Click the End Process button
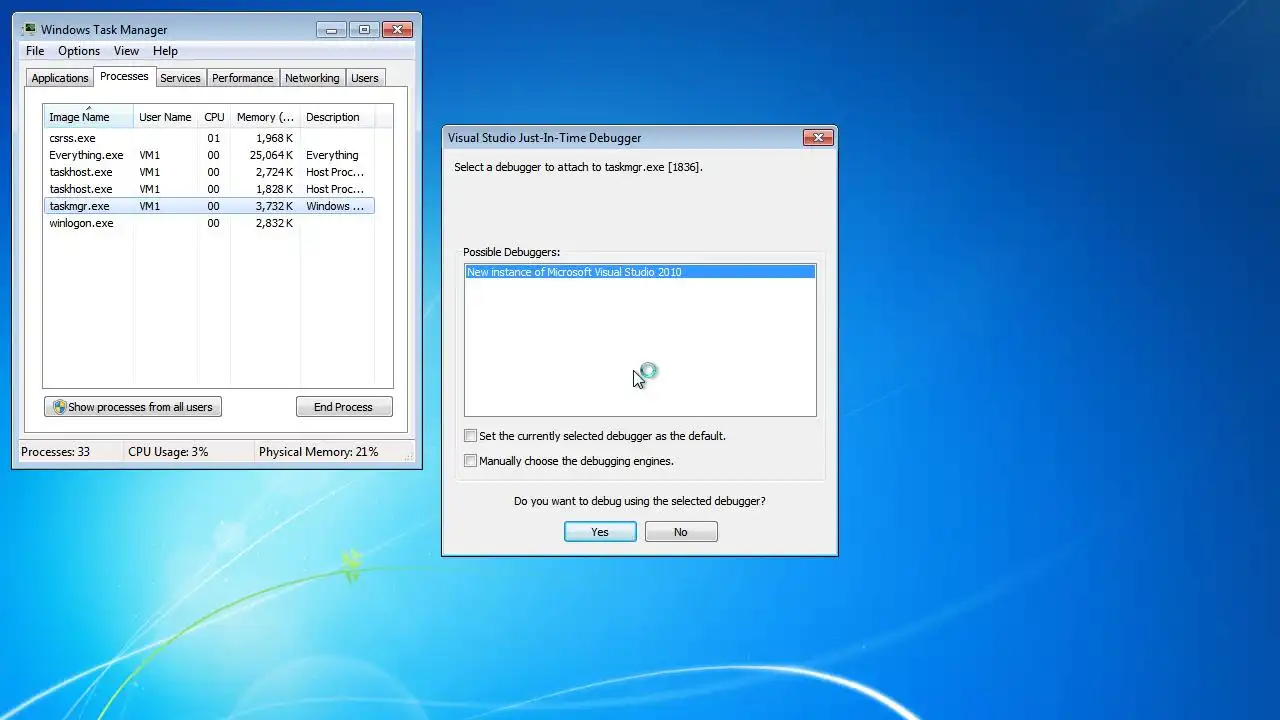Viewport: 1280px width, 720px height. pos(343,407)
